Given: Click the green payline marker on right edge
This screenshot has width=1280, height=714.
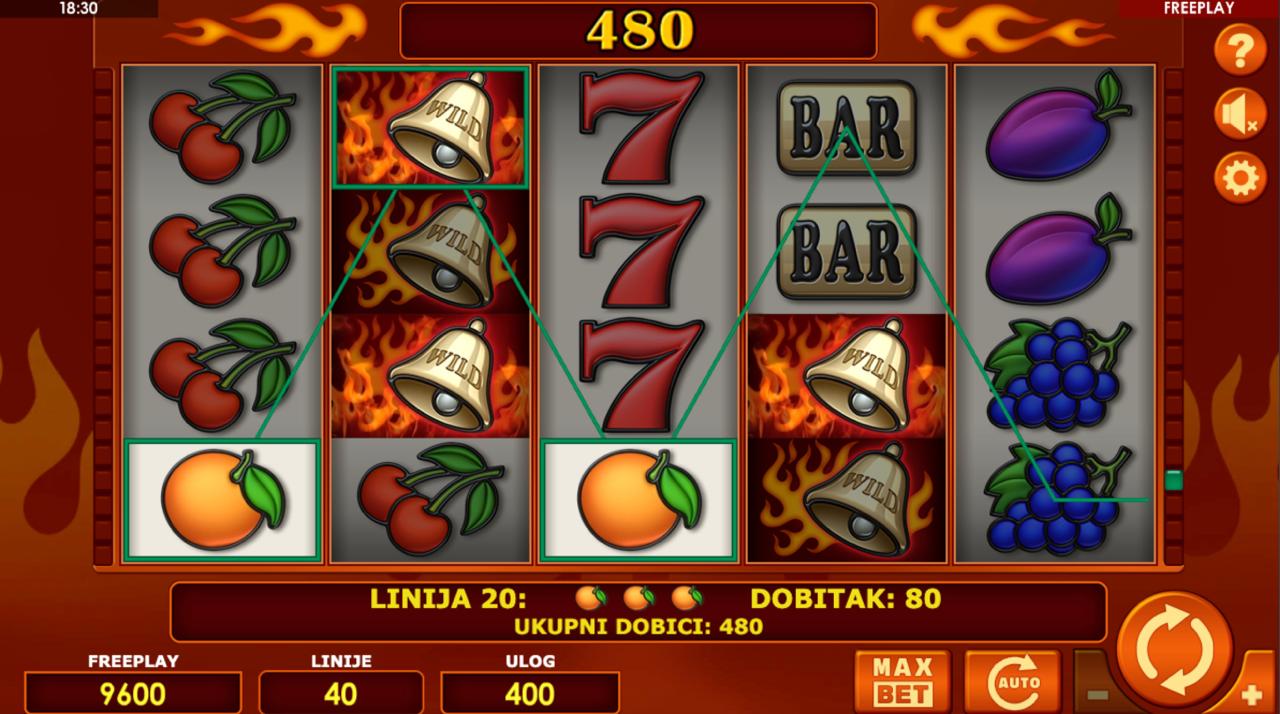Looking at the screenshot, I should tap(1173, 481).
